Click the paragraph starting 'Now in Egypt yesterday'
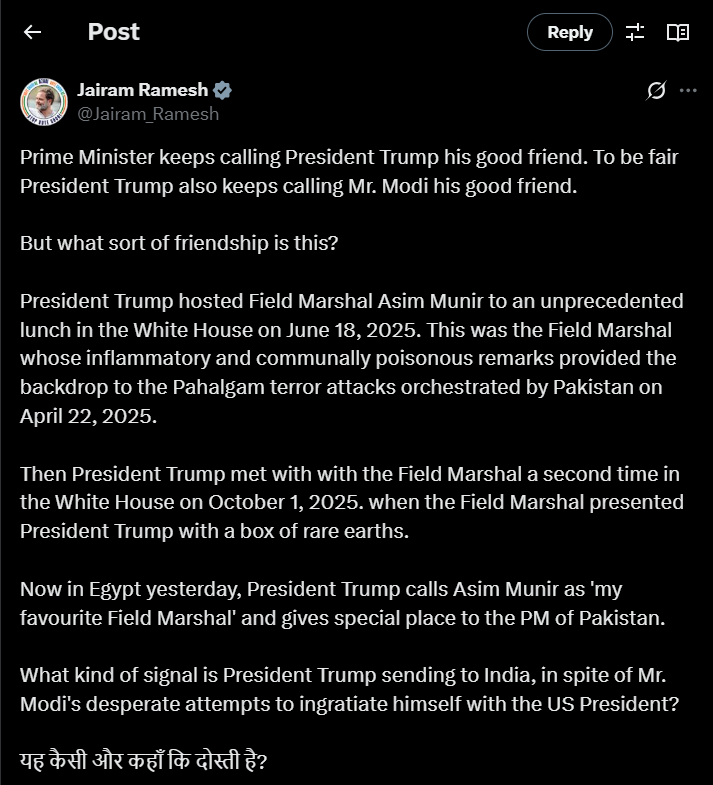This screenshot has height=785, width=713. point(342,603)
